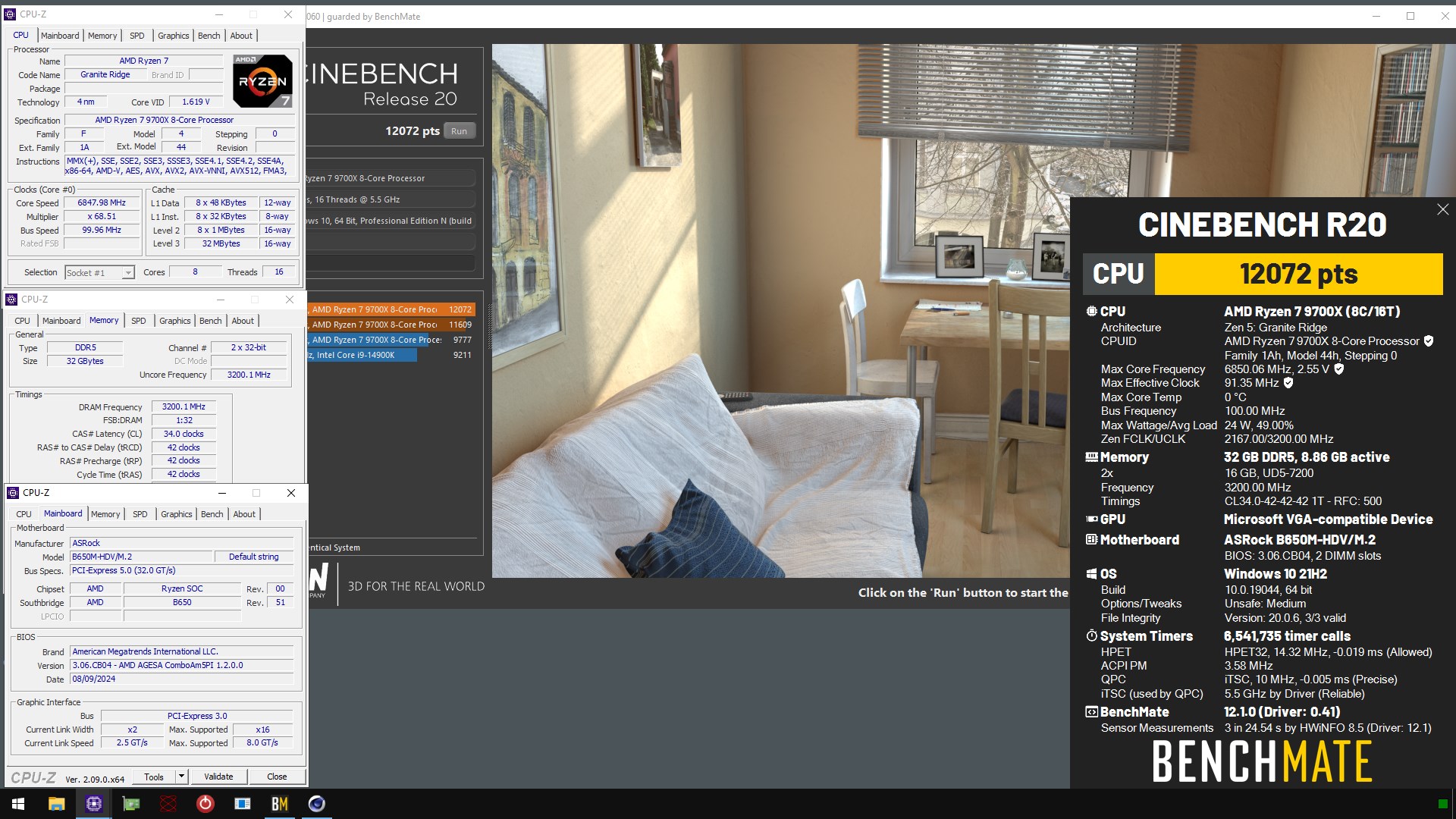This screenshot has height=819, width=1456.
Task: Open the green graphics card taskbar app
Action: click(x=130, y=804)
